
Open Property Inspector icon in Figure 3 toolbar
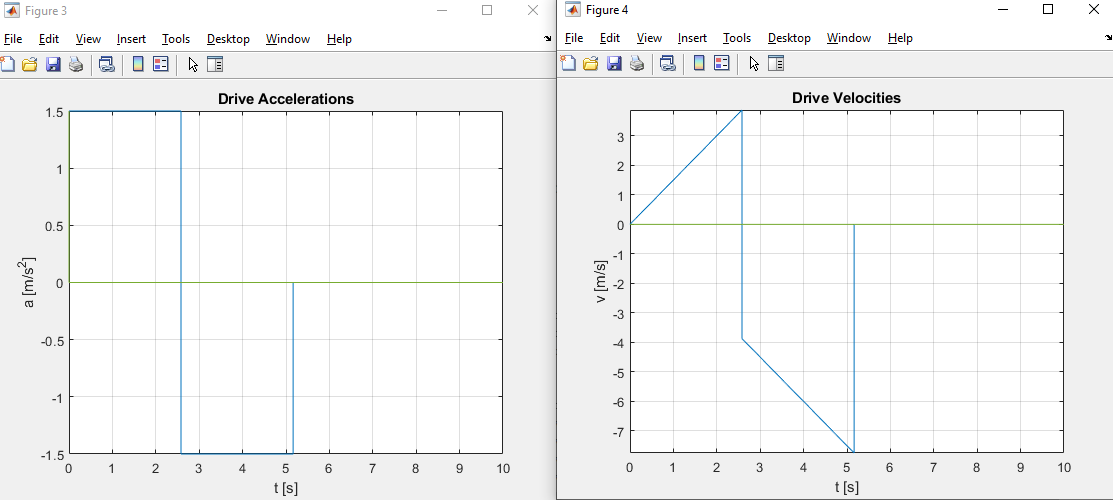(214, 65)
